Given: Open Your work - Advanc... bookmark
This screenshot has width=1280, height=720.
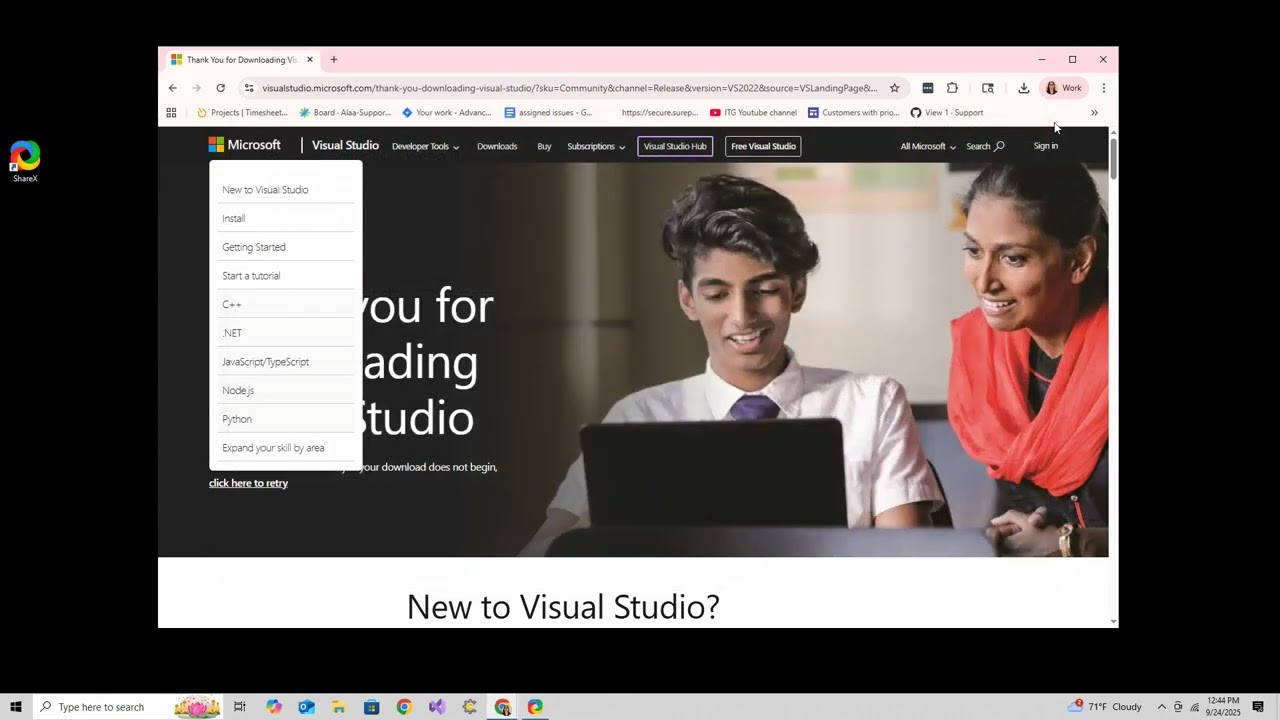Looking at the screenshot, I should coord(446,113).
